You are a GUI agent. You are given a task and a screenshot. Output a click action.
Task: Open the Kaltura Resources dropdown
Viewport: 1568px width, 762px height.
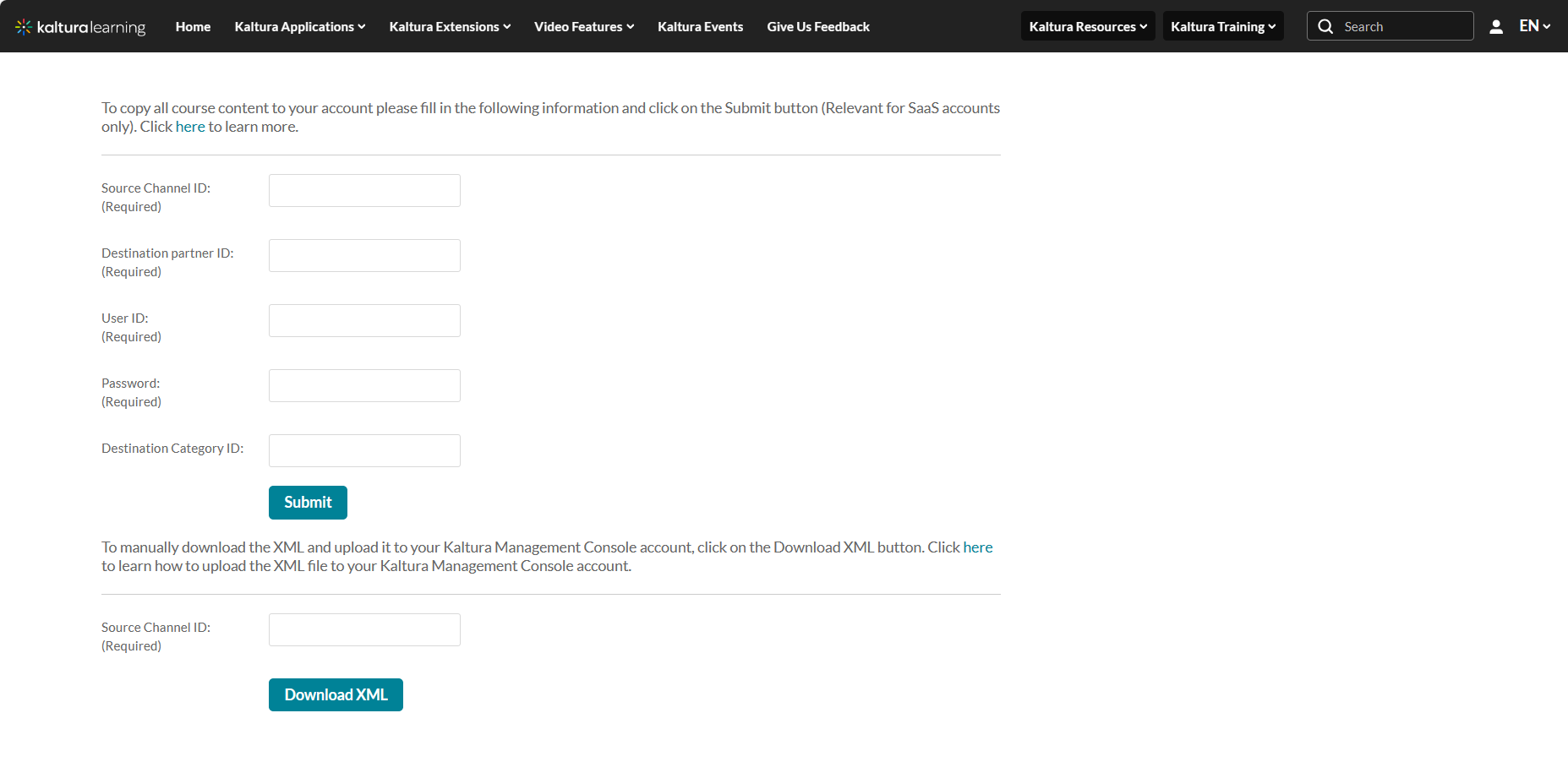(1088, 26)
